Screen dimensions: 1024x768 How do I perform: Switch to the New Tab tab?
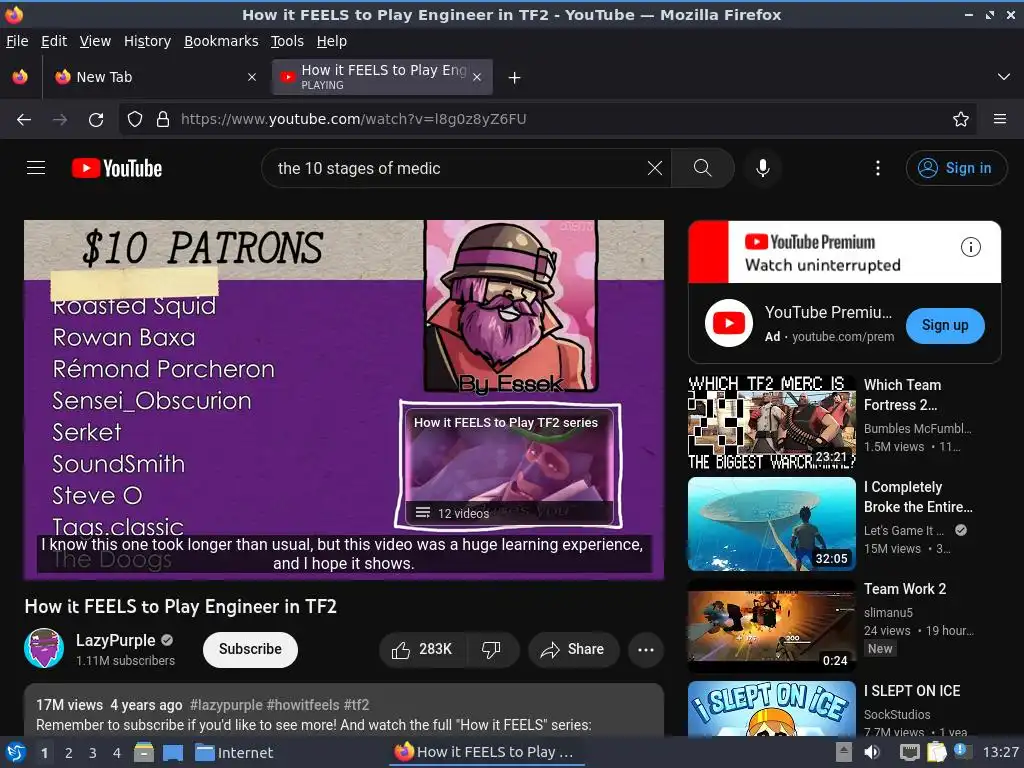click(155, 77)
